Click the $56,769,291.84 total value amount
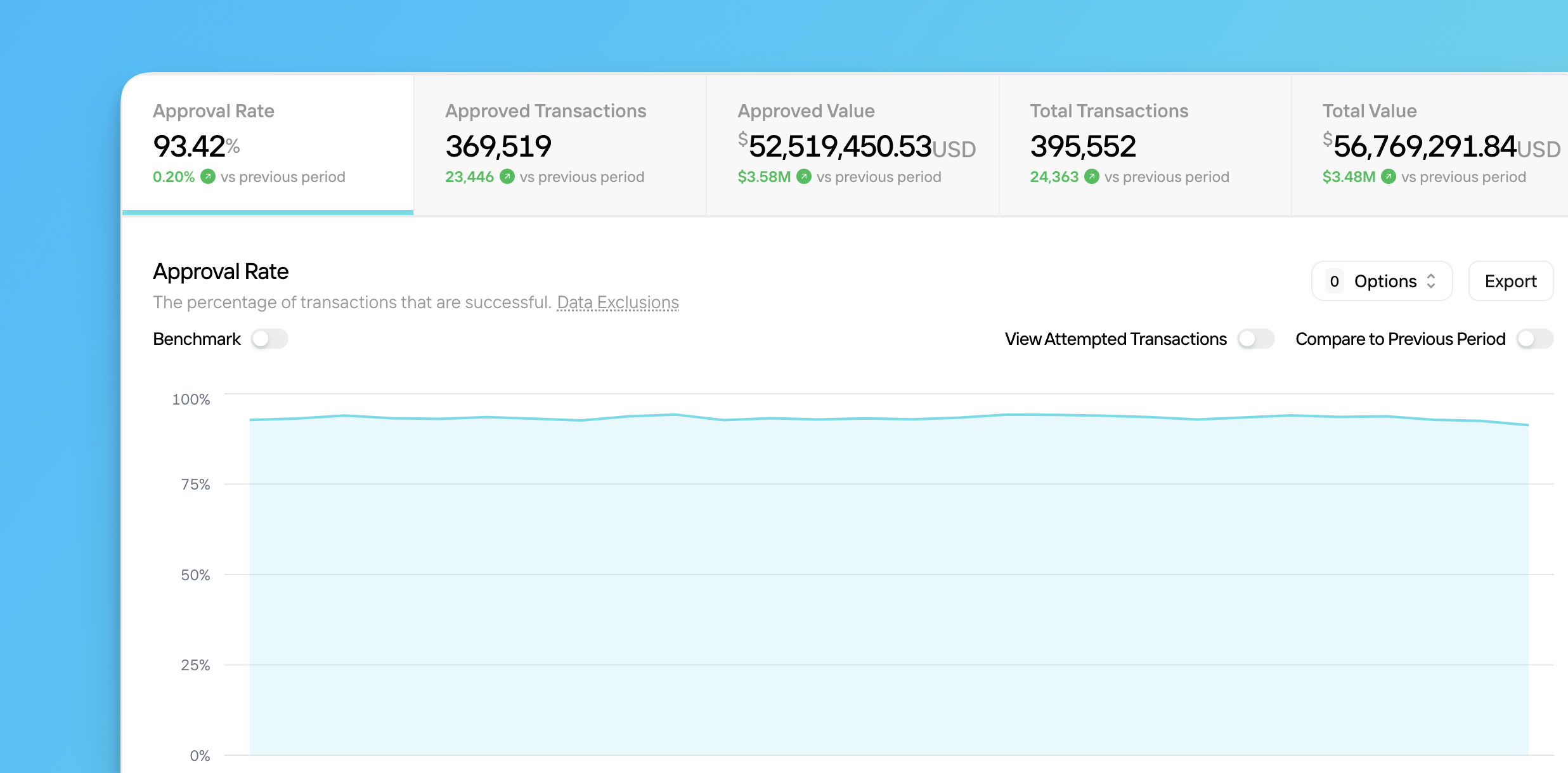1568x773 pixels. pyautogui.click(x=1441, y=146)
